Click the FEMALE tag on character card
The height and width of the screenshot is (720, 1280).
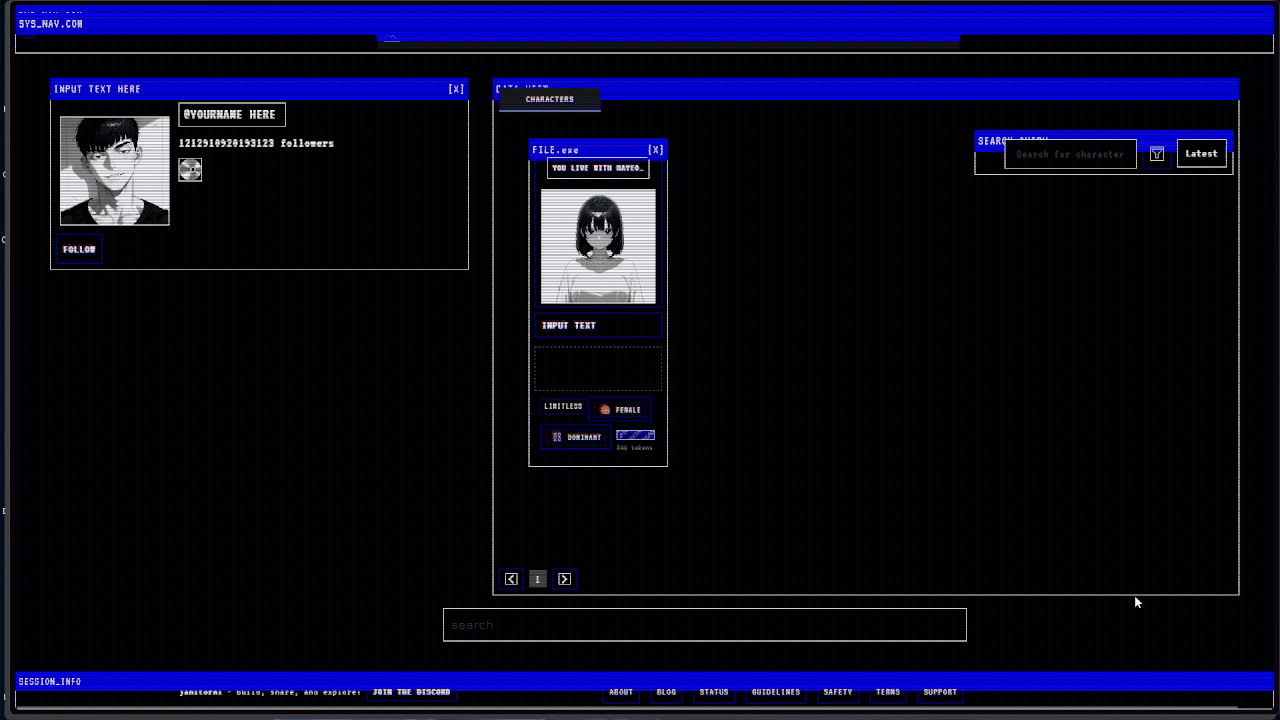pyautogui.click(x=620, y=409)
